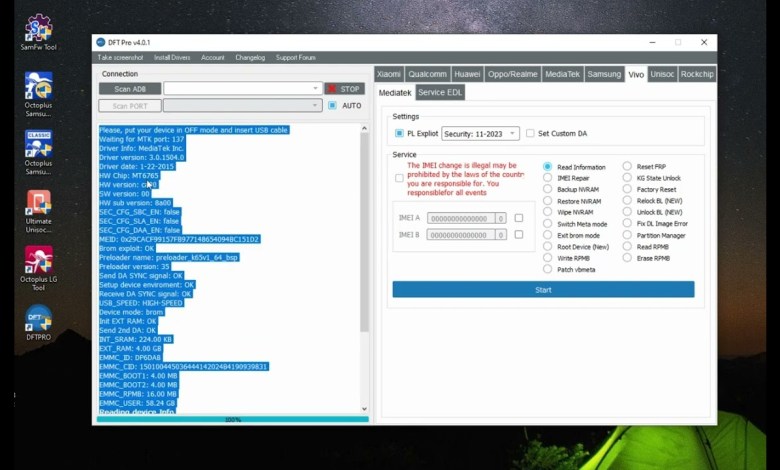Image resolution: width=780 pixels, height=470 pixels.
Task: Select the Write RPMB option
Action: tap(548, 258)
